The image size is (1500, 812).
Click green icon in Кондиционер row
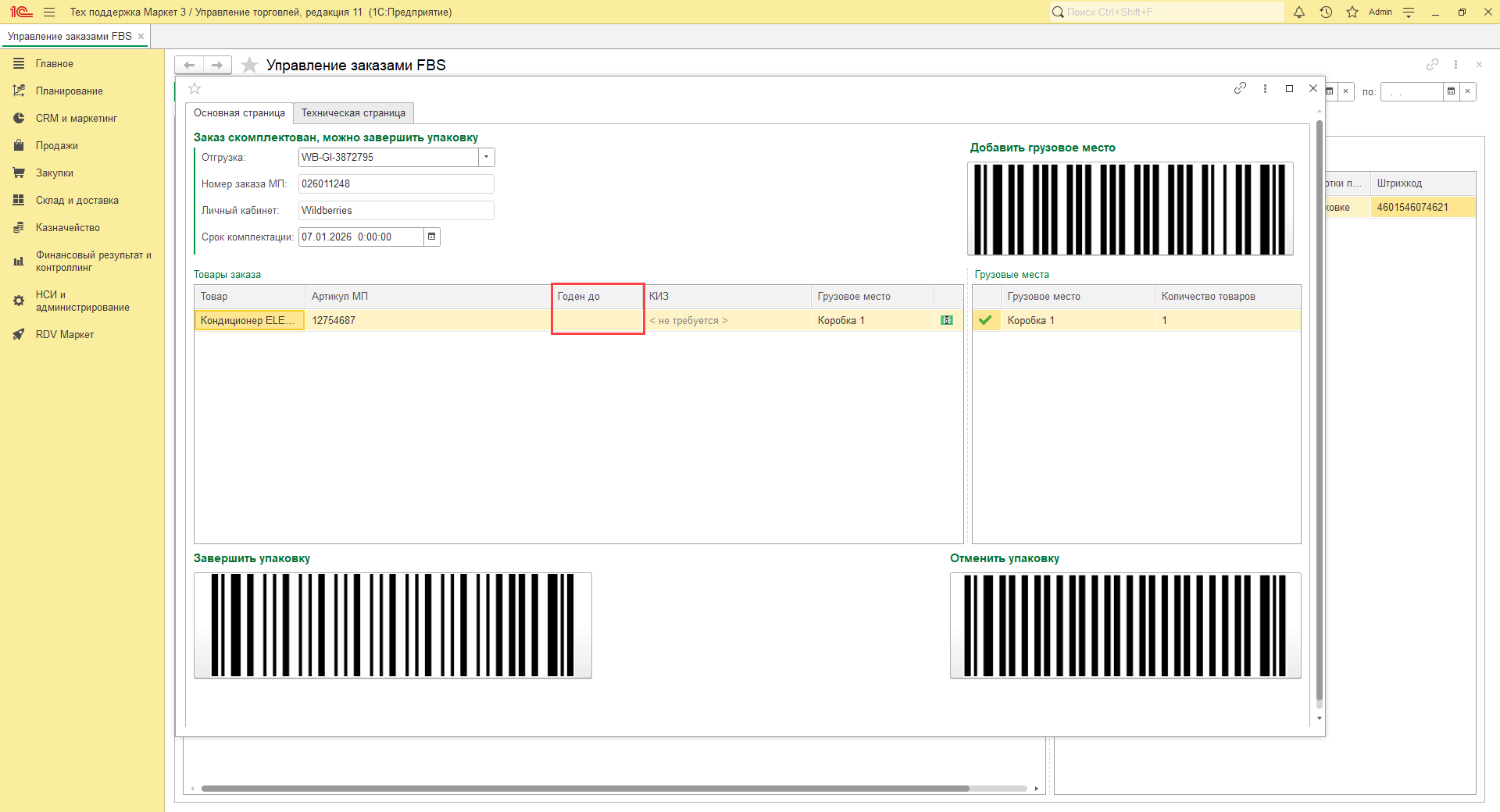pyautogui.click(x=947, y=320)
